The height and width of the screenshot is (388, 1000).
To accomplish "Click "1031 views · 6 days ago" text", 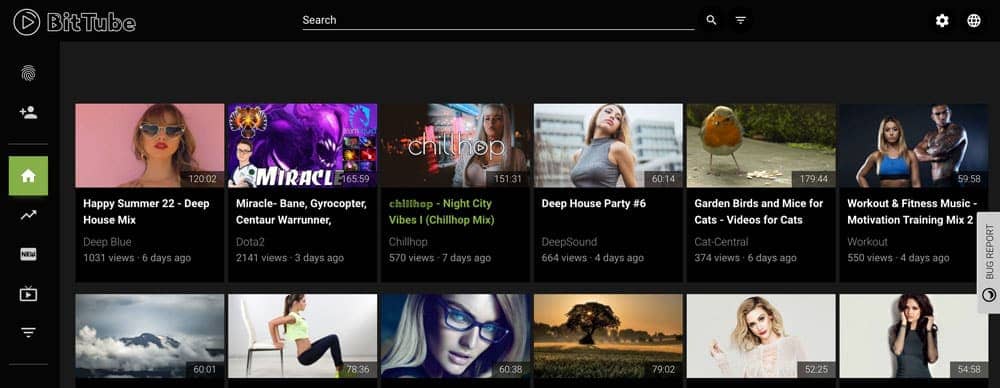I will (x=137, y=258).
